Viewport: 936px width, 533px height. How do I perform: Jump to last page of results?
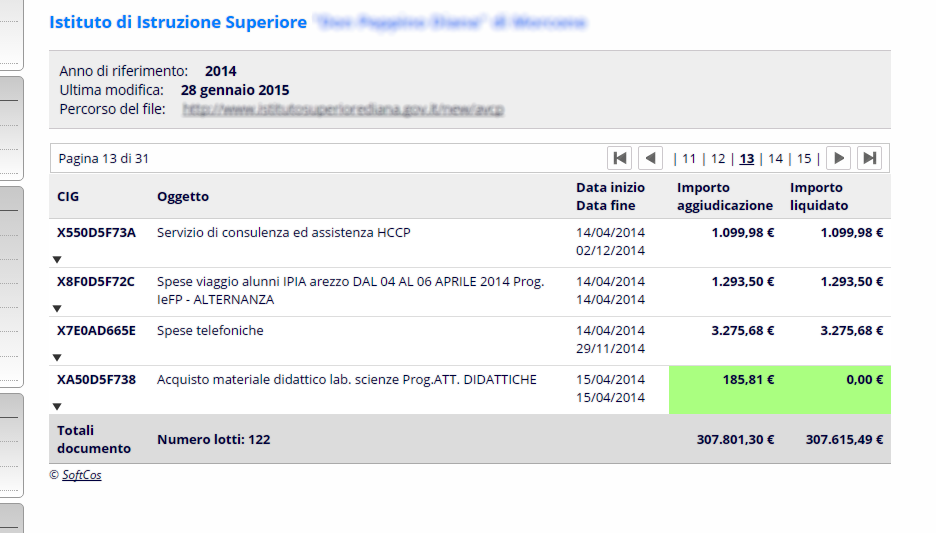[870, 158]
